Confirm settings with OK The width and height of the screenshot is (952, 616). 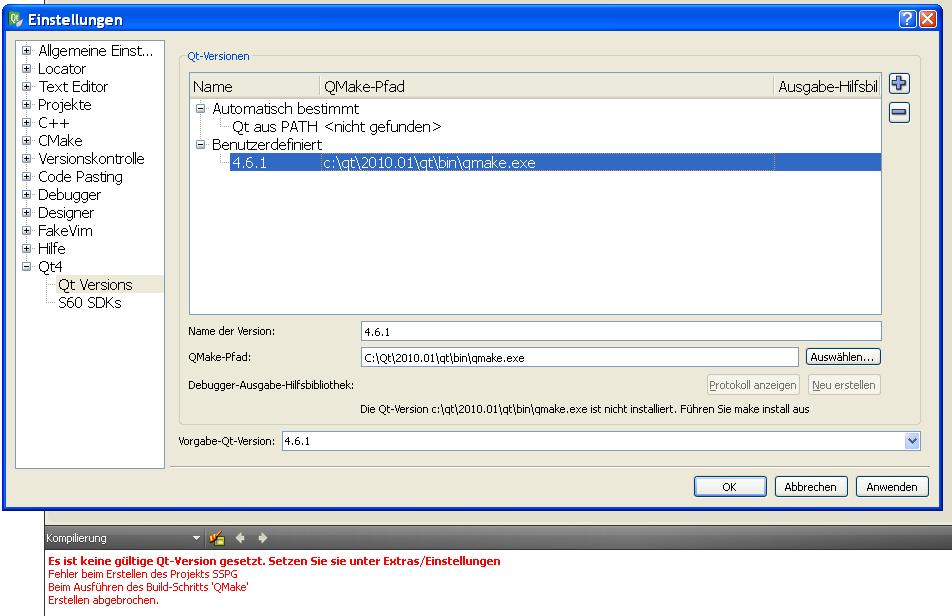(730, 487)
